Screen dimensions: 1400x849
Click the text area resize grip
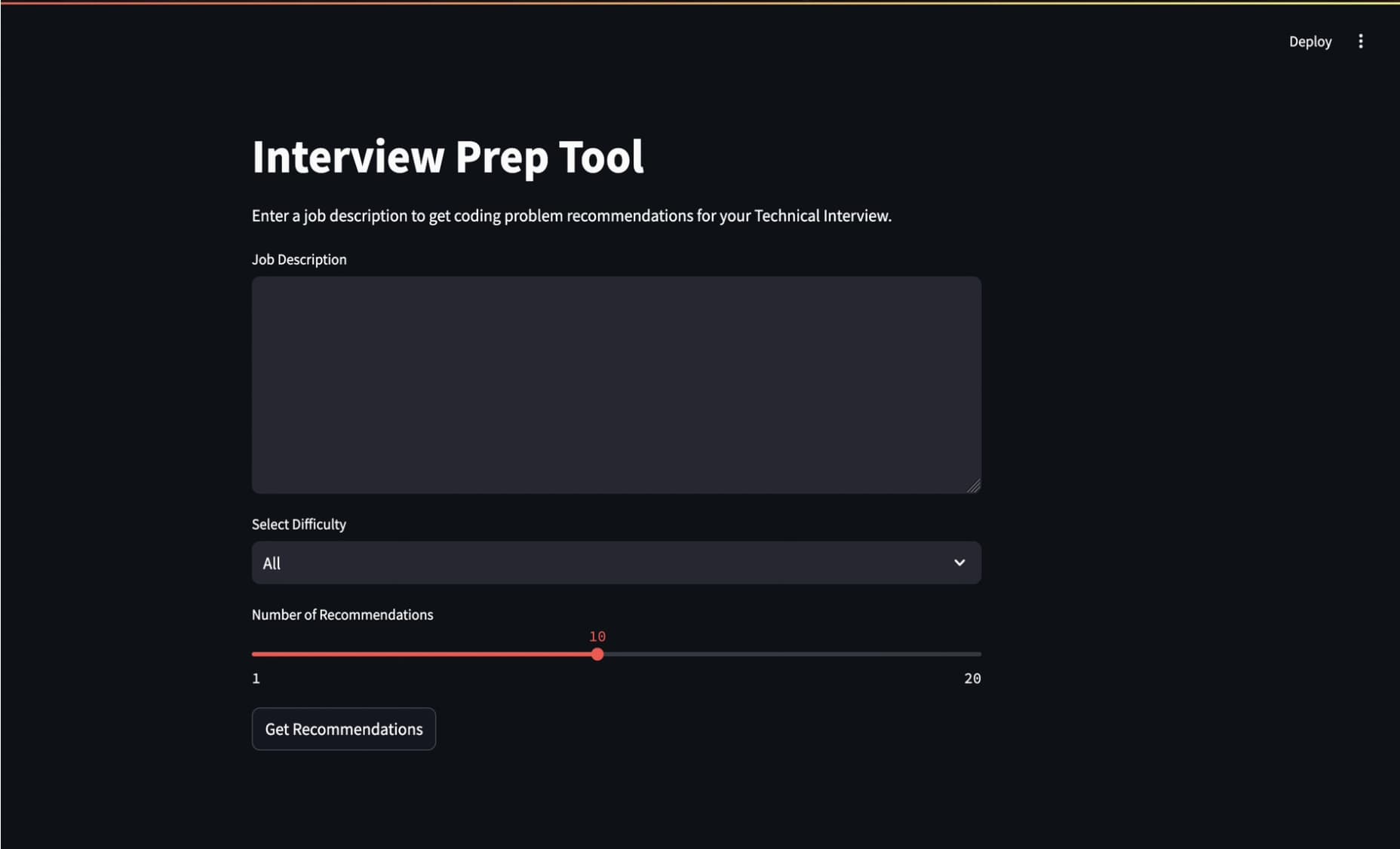click(974, 486)
